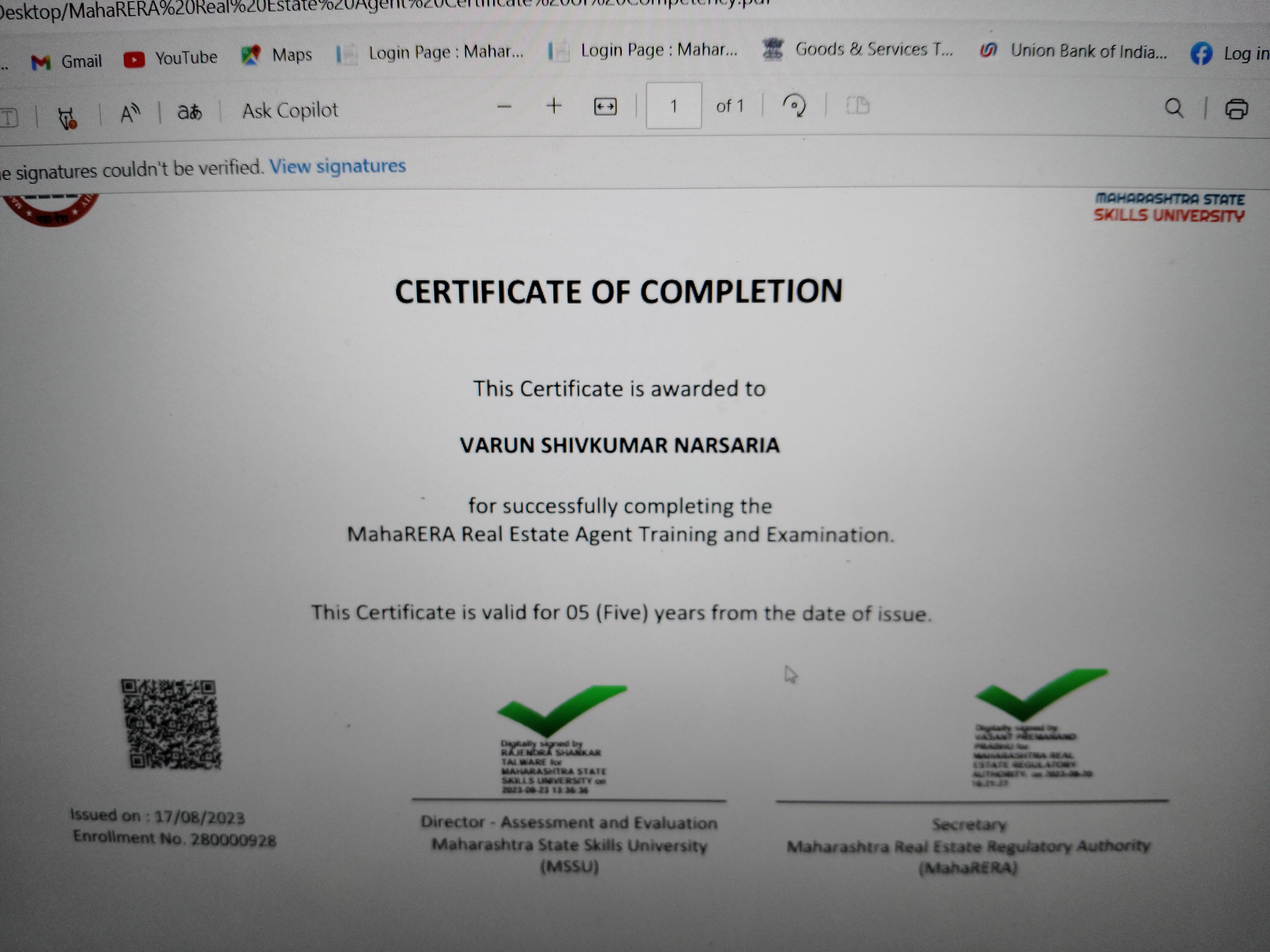The image size is (1270, 952).
Task: Toggle the Page view icon
Action: pyautogui.click(x=858, y=106)
